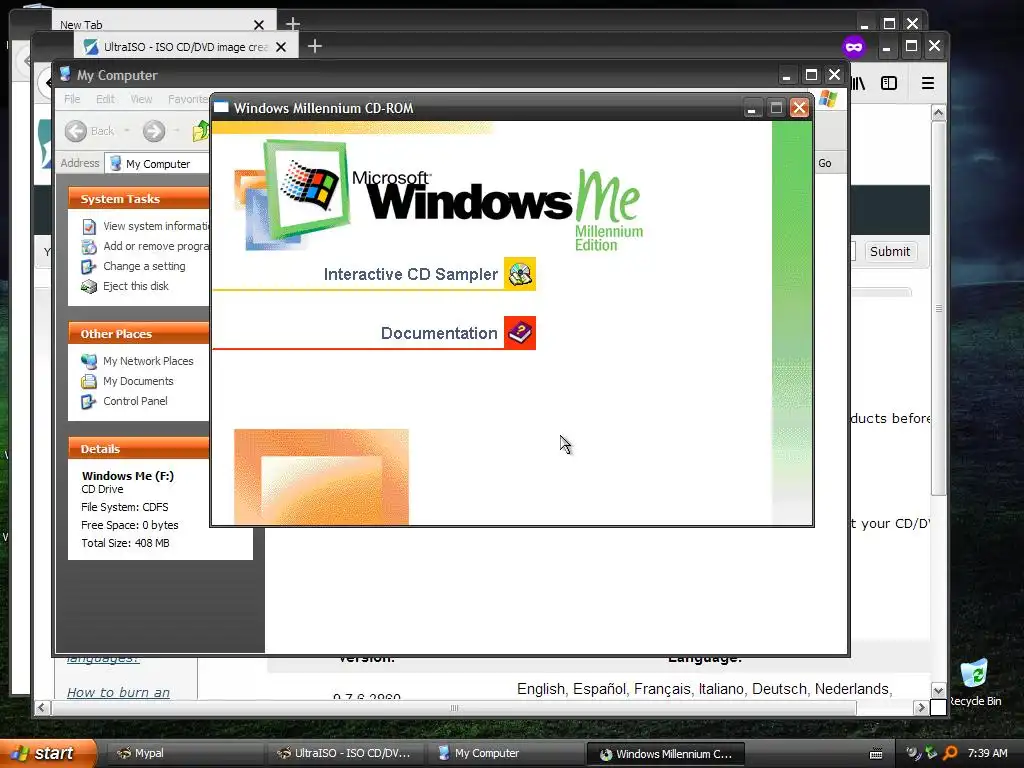Open Control Panel link in Other Places
Screen dimensions: 1024x768
click(135, 401)
